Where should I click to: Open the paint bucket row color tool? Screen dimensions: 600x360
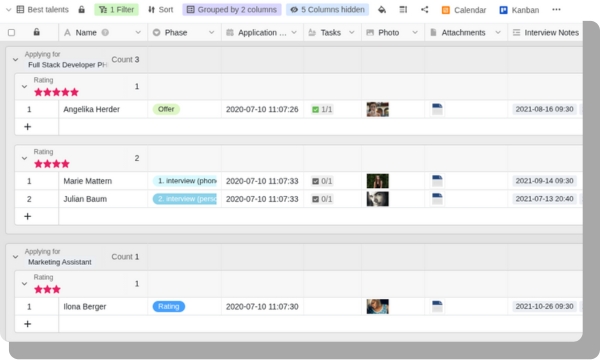pyautogui.click(x=382, y=10)
